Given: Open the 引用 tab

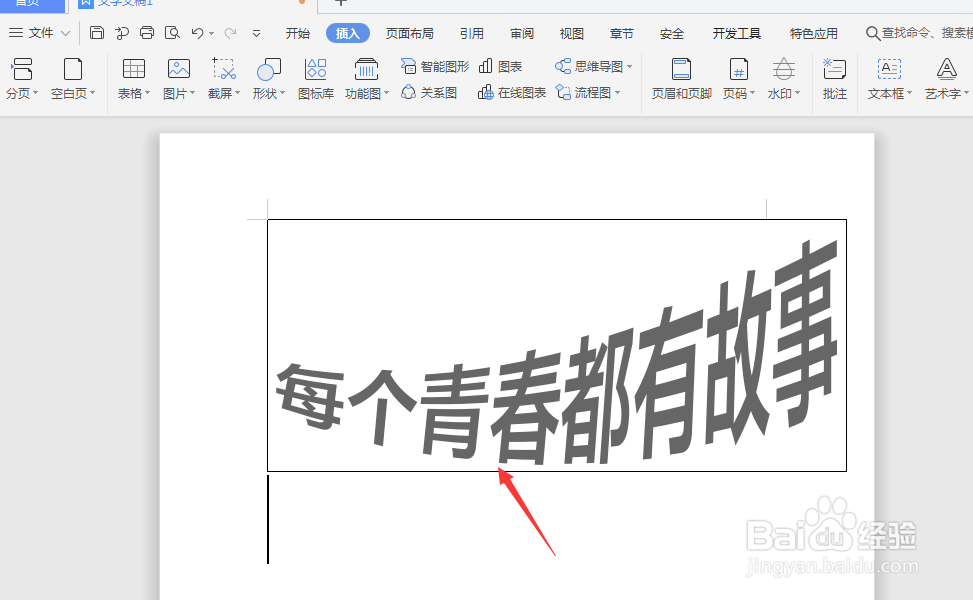Looking at the screenshot, I should pyautogui.click(x=472, y=34).
